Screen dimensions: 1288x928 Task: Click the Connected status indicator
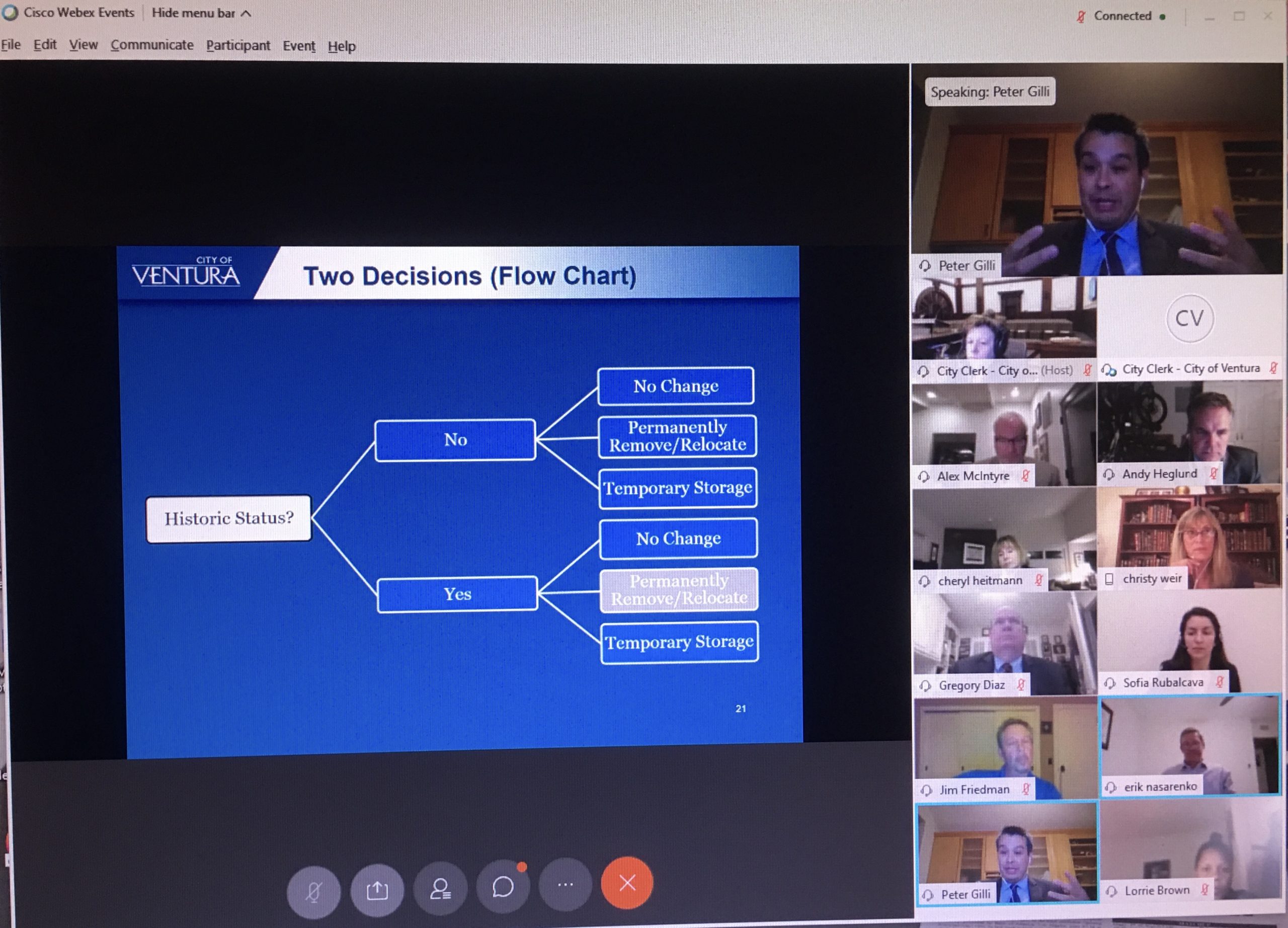(1122, 16)
